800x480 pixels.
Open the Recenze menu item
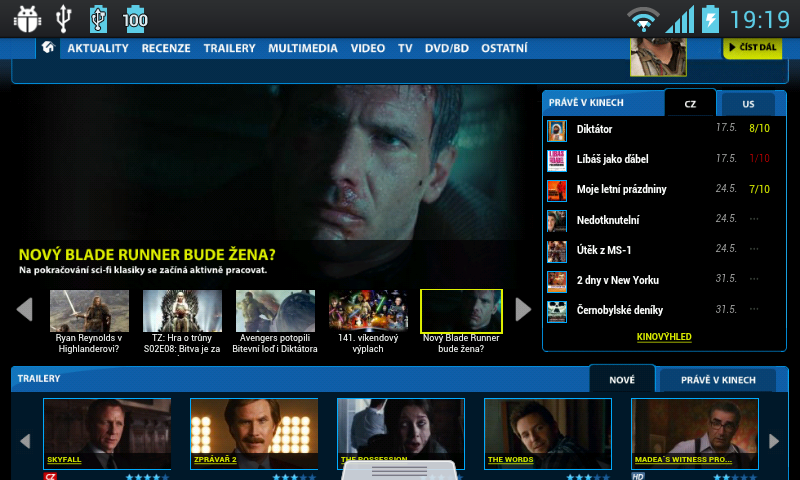[166, 48]
